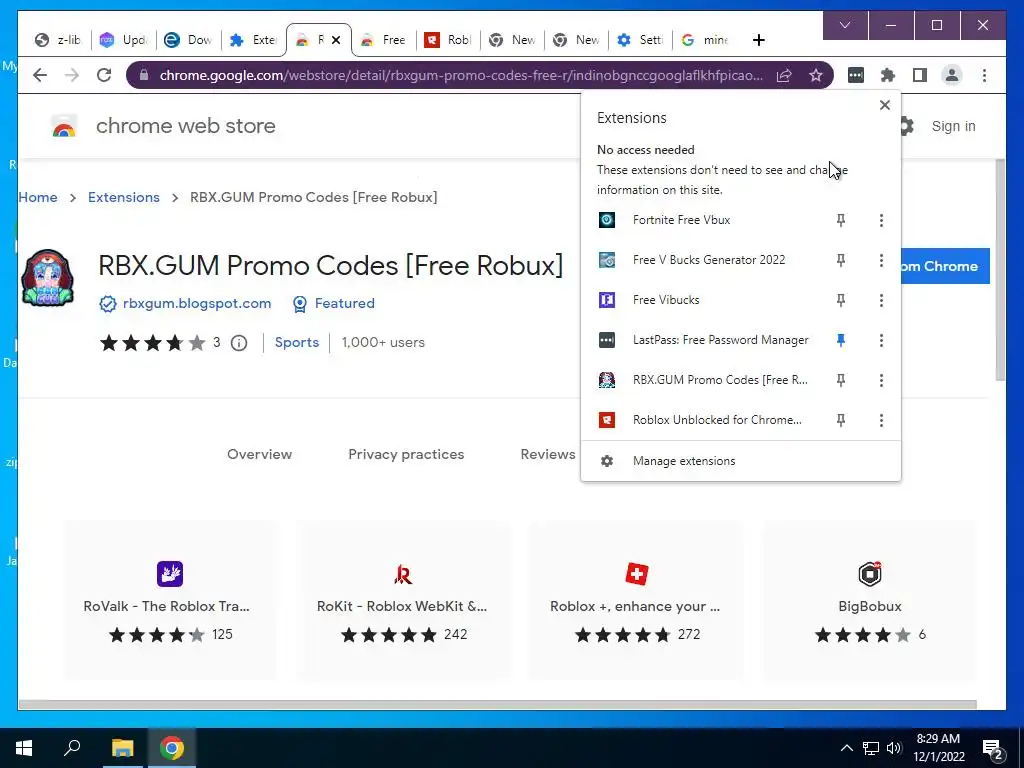
Task: Switch to the Settings tab
Action: pyautogui.click(x=641, y=40)
